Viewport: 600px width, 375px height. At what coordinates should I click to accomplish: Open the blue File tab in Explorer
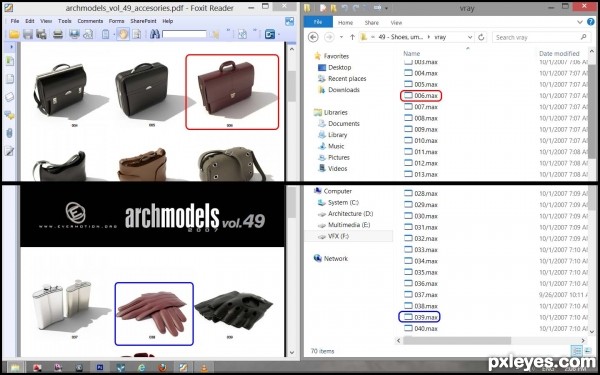(318, 22)
